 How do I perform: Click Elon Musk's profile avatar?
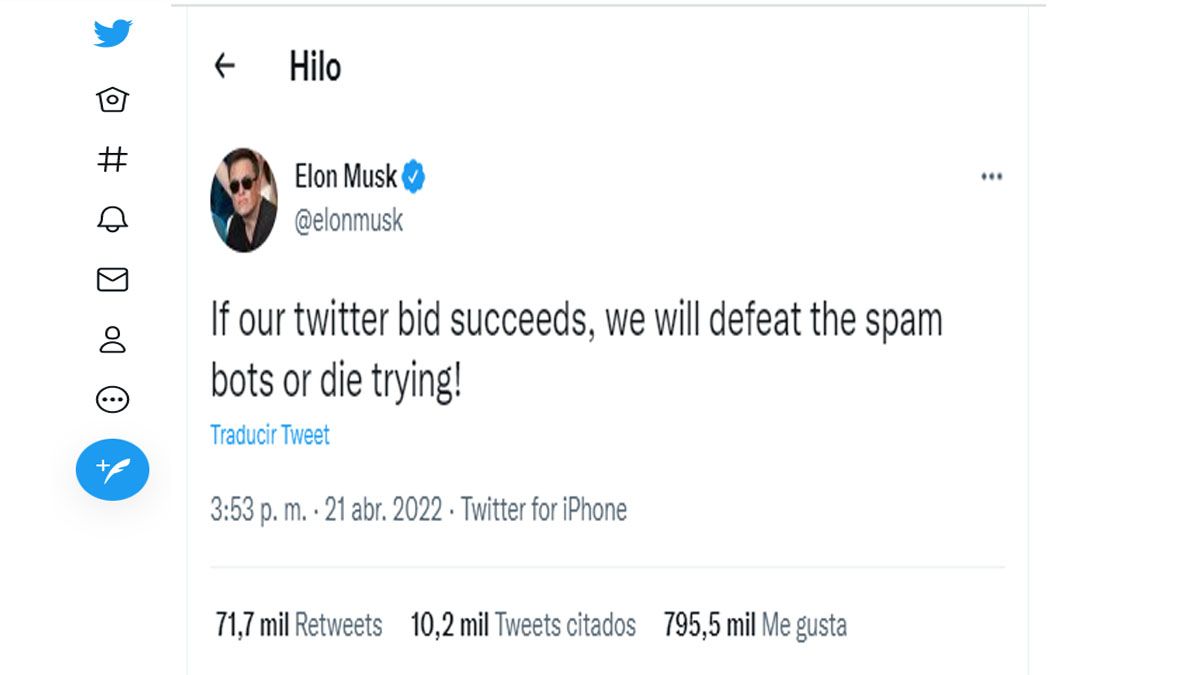pos(244,200)
